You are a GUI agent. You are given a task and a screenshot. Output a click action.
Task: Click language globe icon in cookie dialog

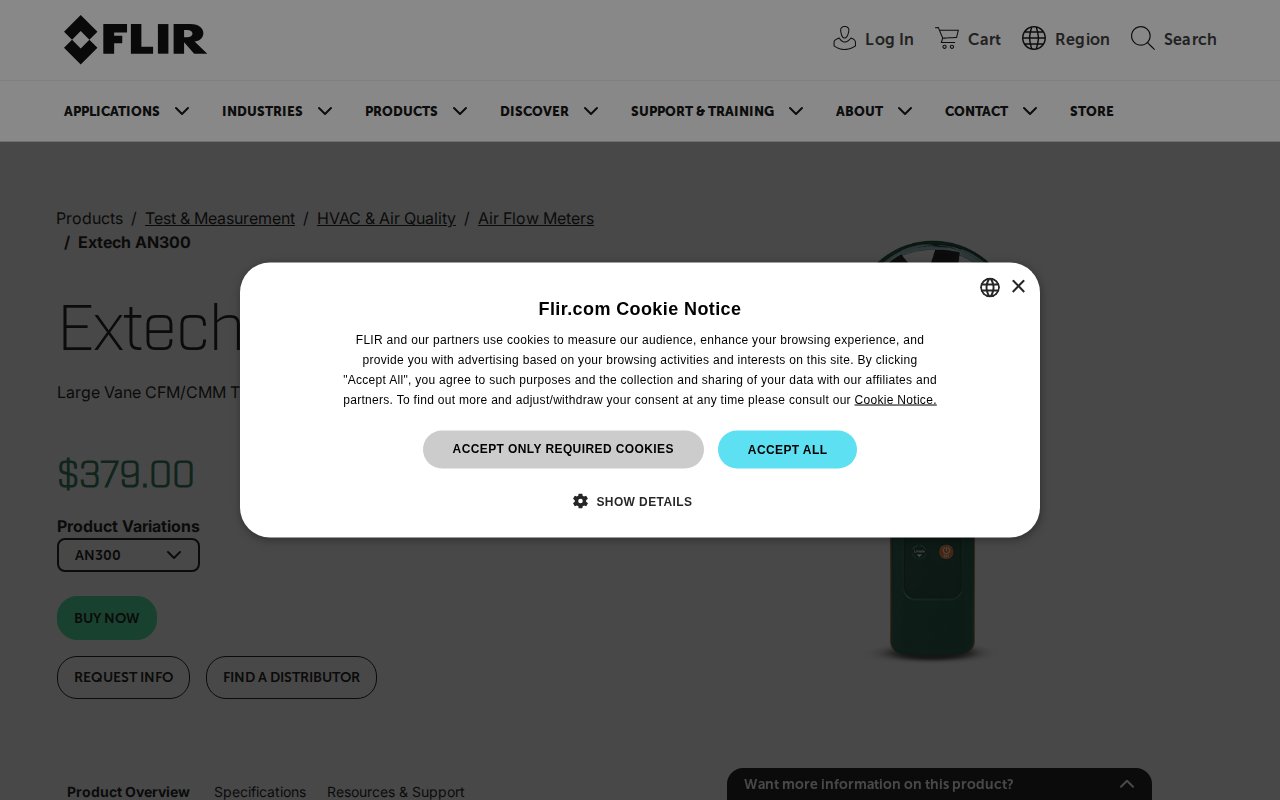click(990, 288)
